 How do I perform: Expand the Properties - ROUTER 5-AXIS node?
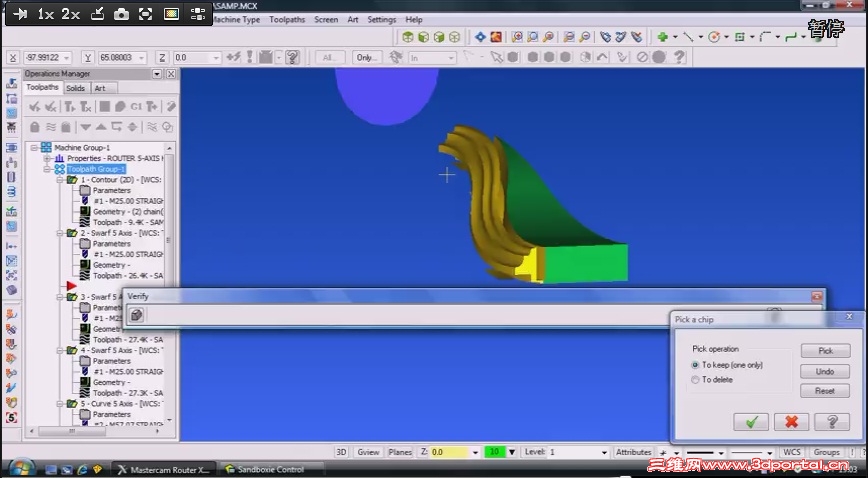click(x=47, y=158)
